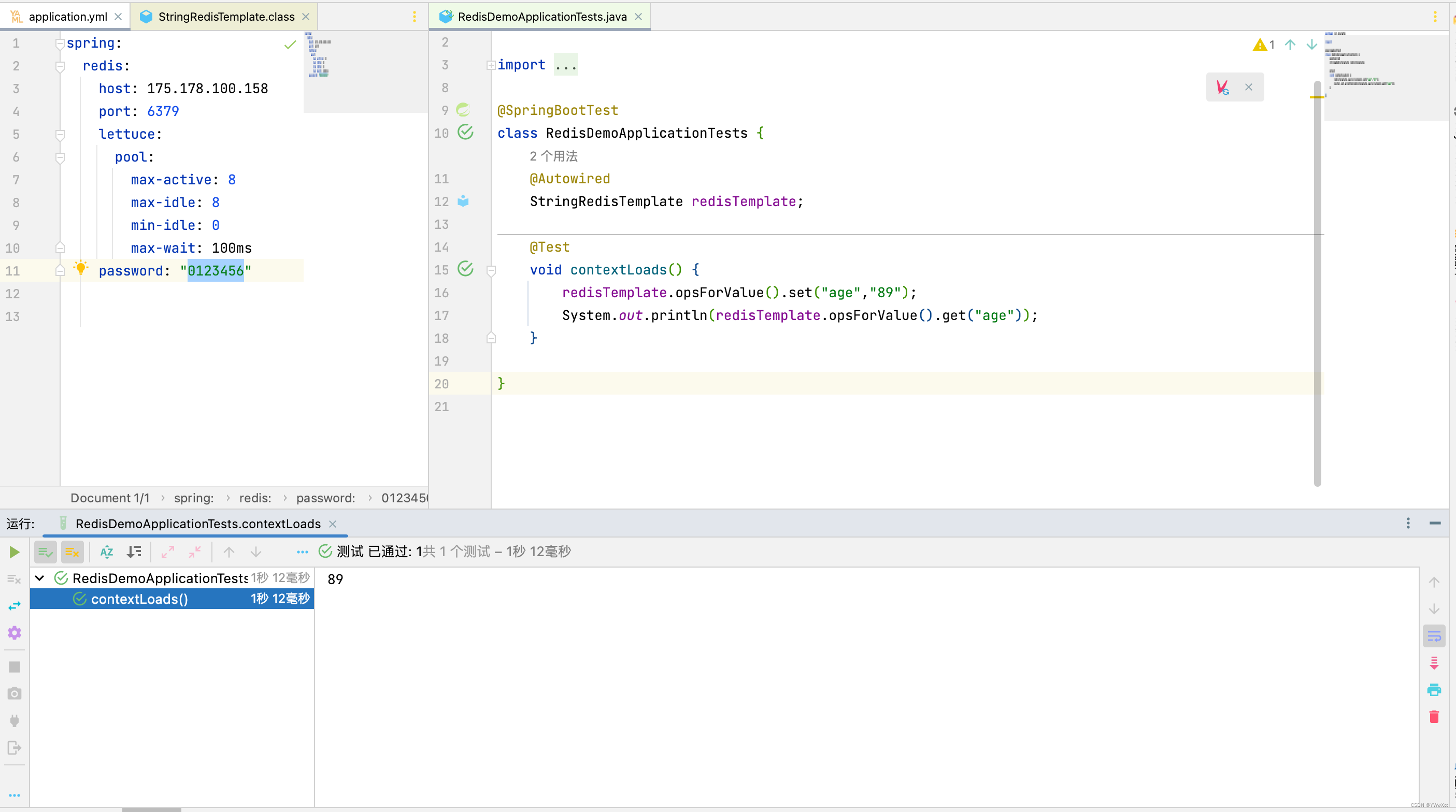Collapse the RedisDemoApplicationTests result tree node
Screen dimensions: 1456x812
click(39, 578)
